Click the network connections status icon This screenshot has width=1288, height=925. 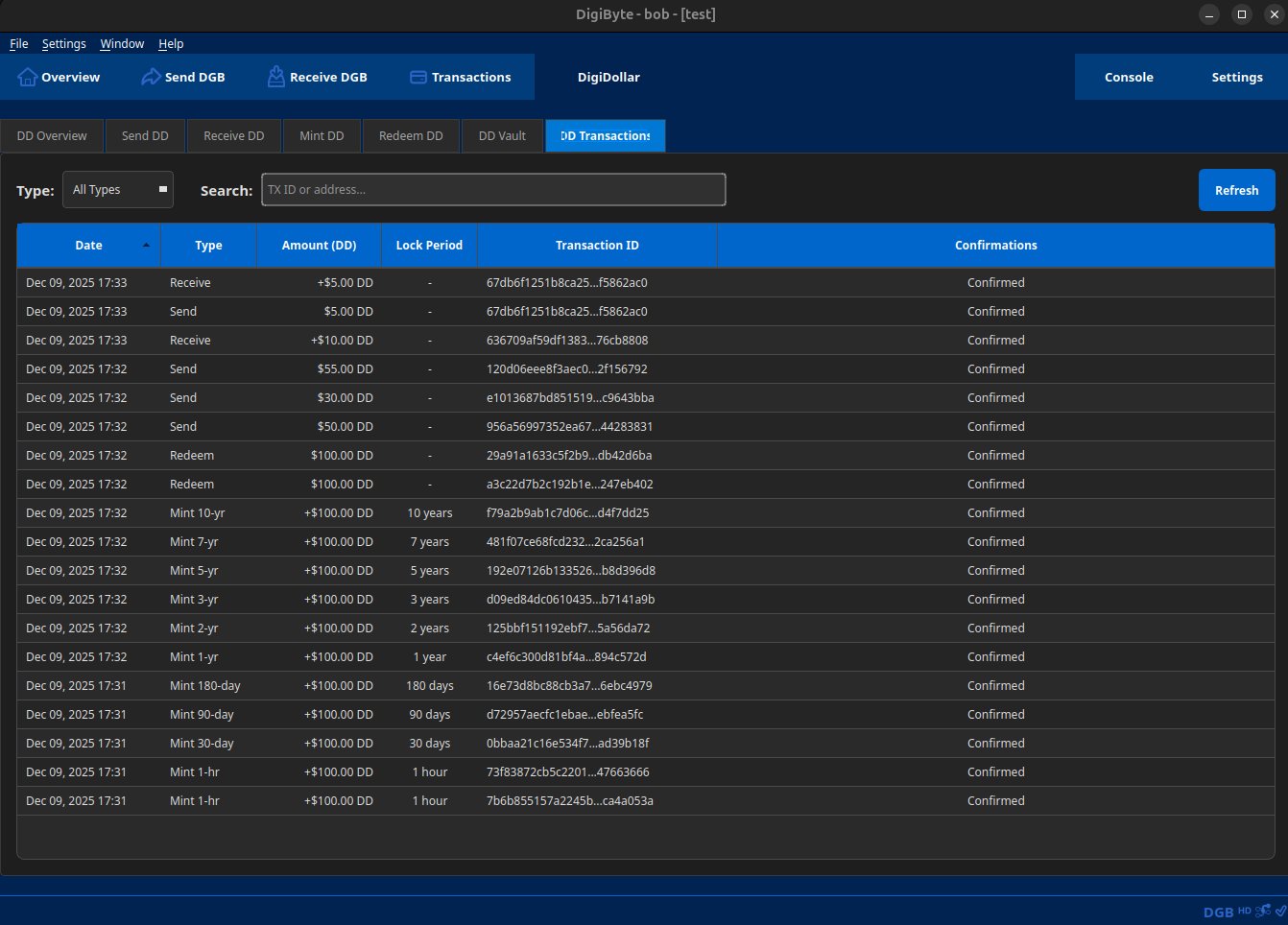pyautogui.click(x=1262, y=912)
